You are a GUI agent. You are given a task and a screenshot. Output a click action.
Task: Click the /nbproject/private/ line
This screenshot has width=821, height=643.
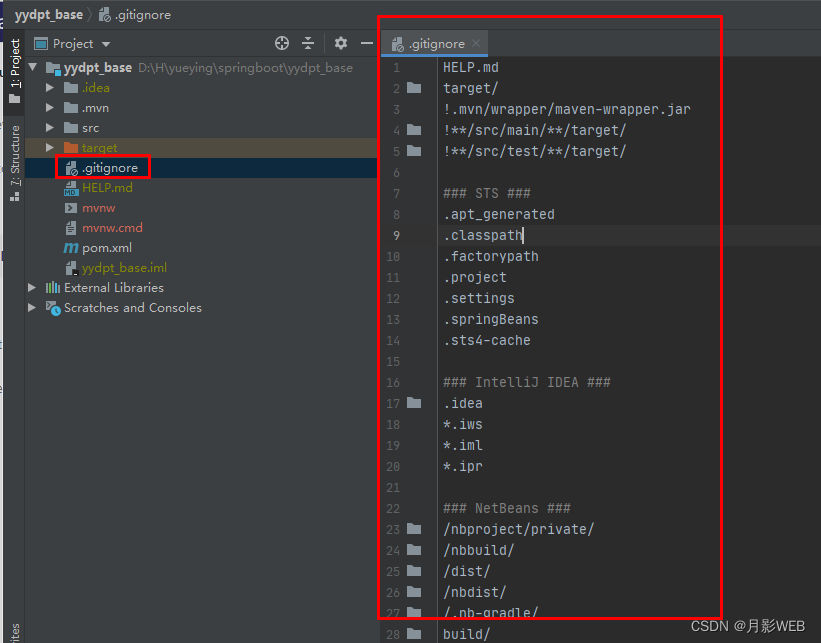point(519,529)
